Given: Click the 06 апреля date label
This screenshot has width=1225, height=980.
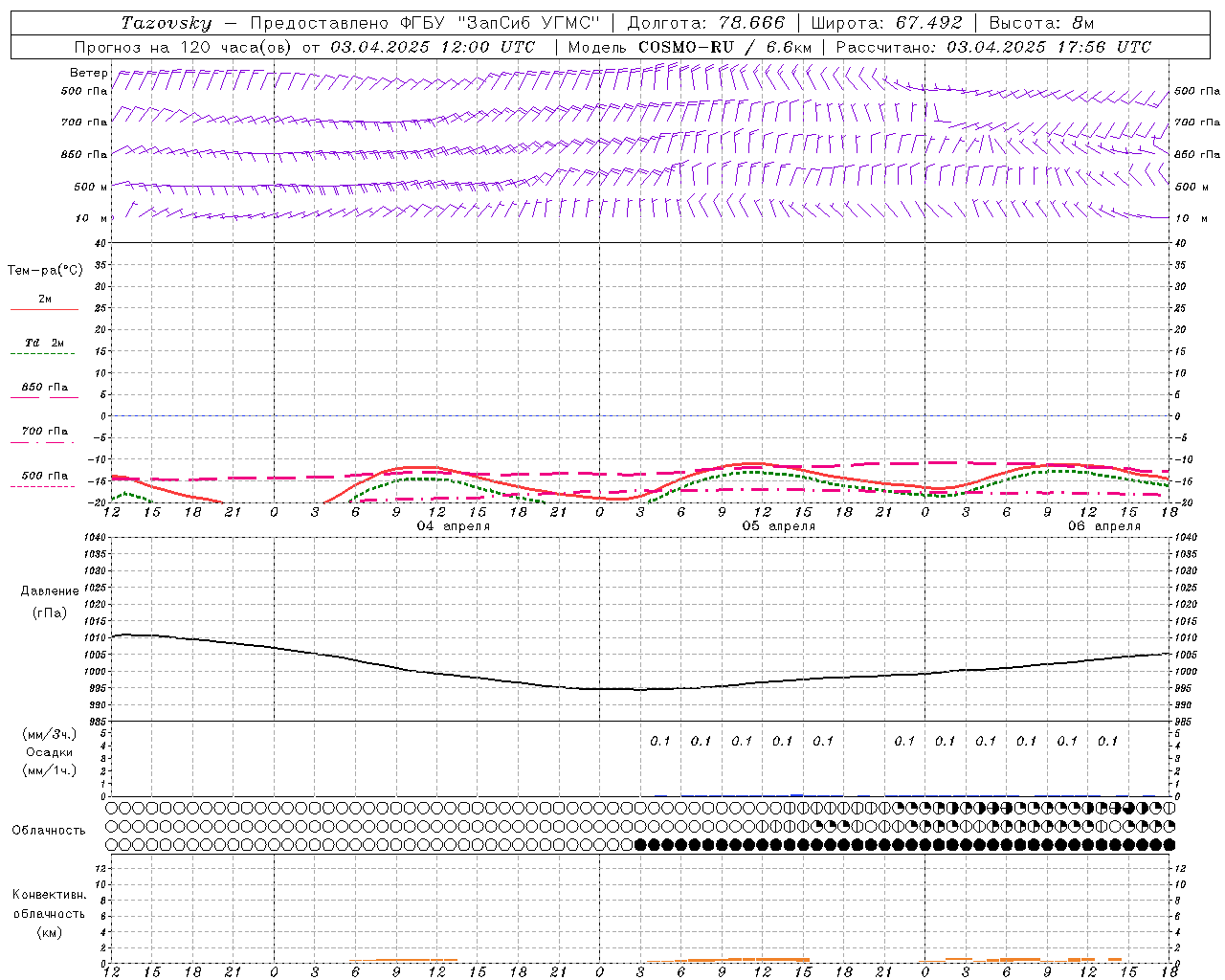Looking at the screenshot, I should coord(1103,526).
